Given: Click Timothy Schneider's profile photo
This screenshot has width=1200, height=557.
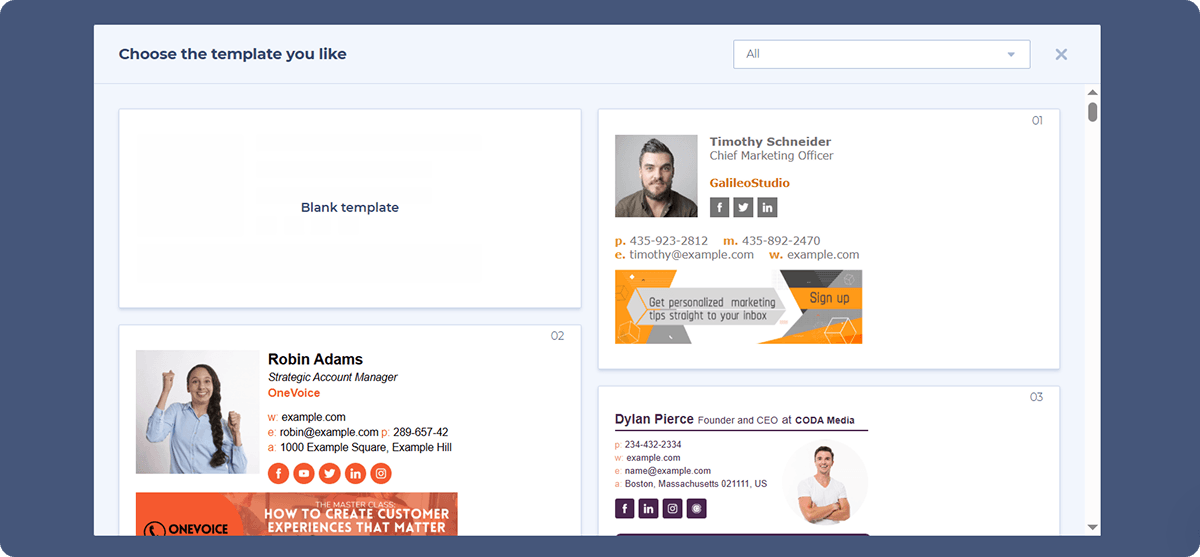Looking at the screenshot, I should 656,176.
